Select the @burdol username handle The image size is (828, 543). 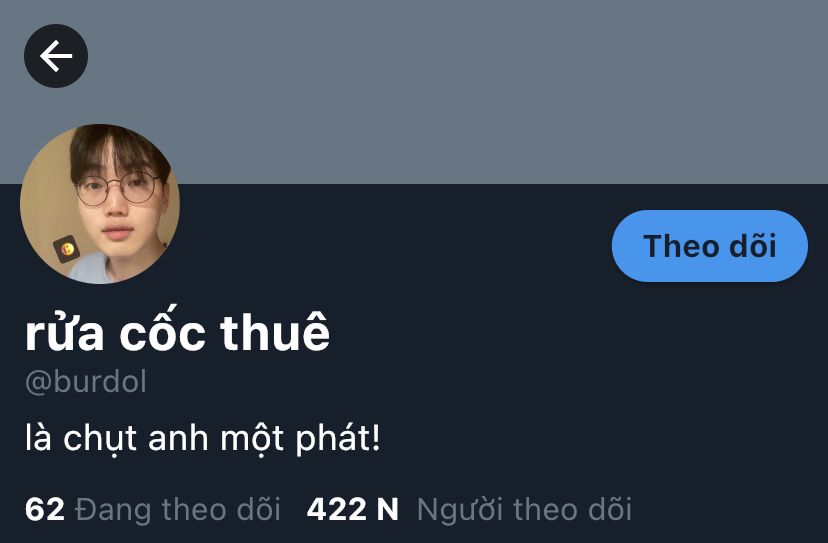click(86, 381)
